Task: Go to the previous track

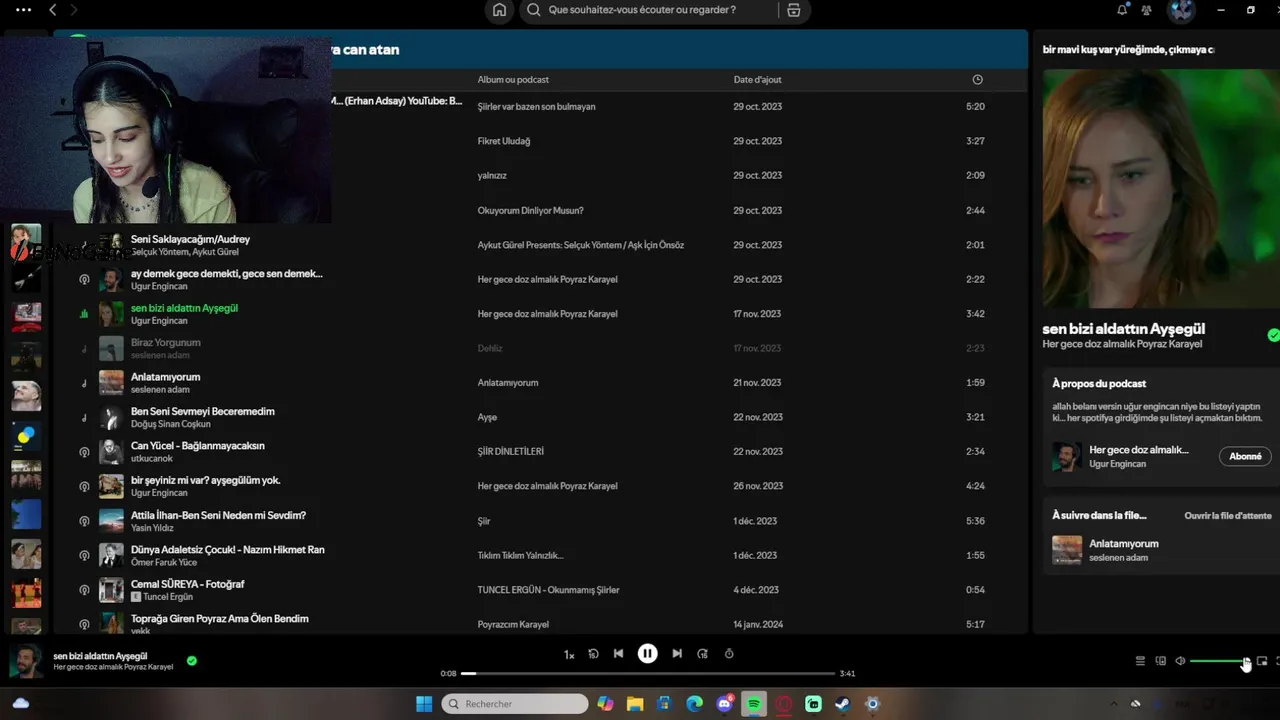Action: coord(618,654)
